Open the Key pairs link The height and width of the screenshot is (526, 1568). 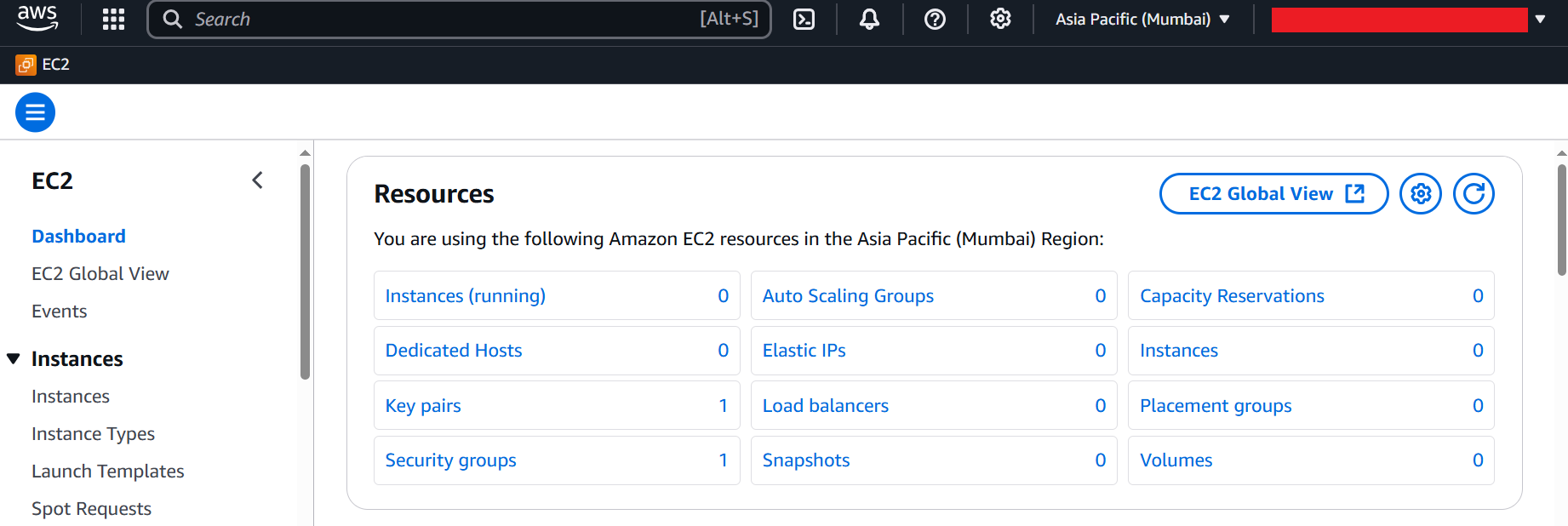point(423,406)
